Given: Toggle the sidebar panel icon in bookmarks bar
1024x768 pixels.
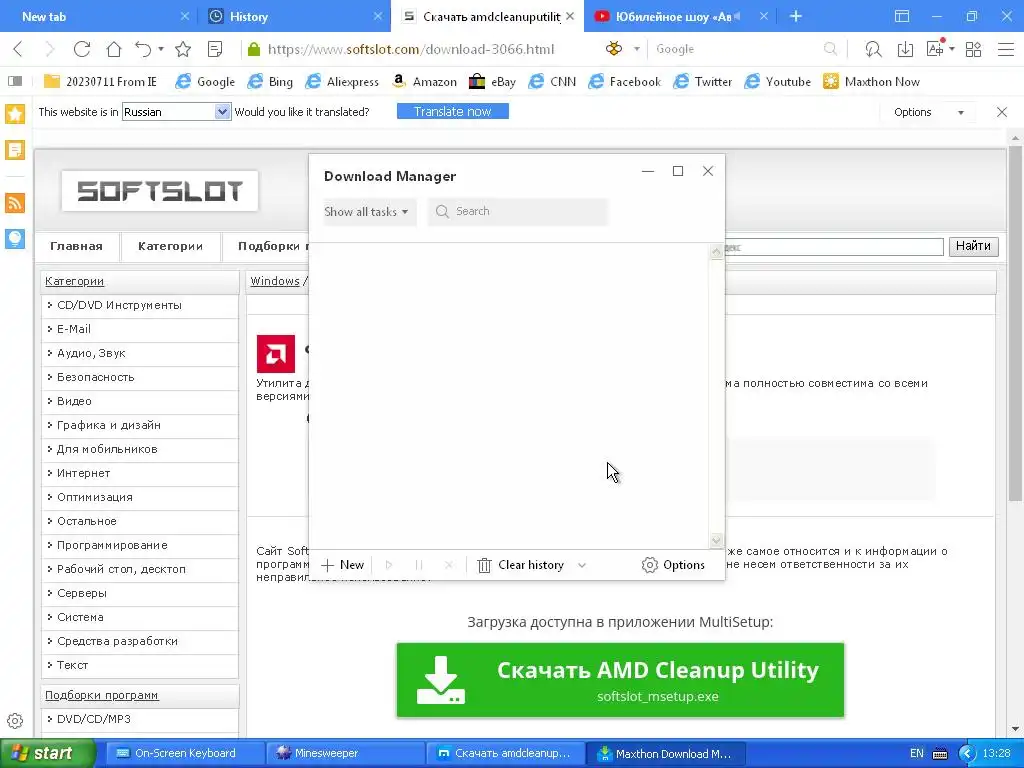Looking at the screenshot, I should click(15, 81).
